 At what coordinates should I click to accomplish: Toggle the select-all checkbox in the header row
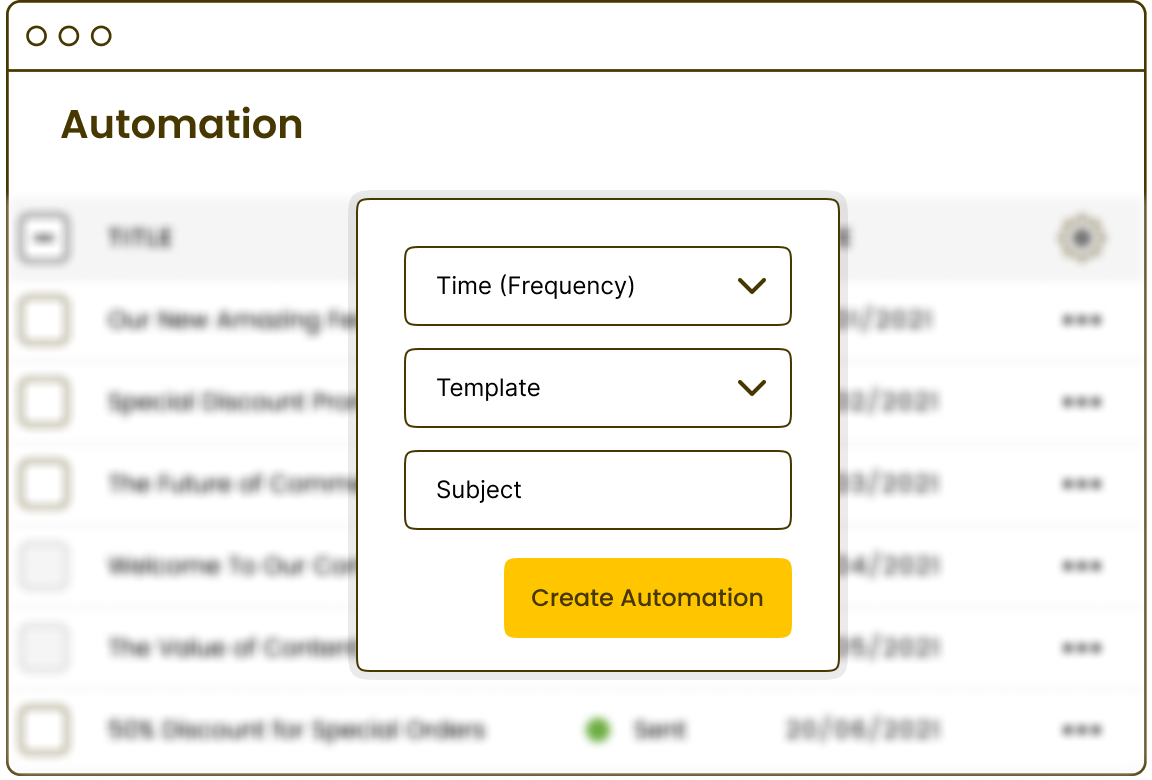(x=44, y=238)
